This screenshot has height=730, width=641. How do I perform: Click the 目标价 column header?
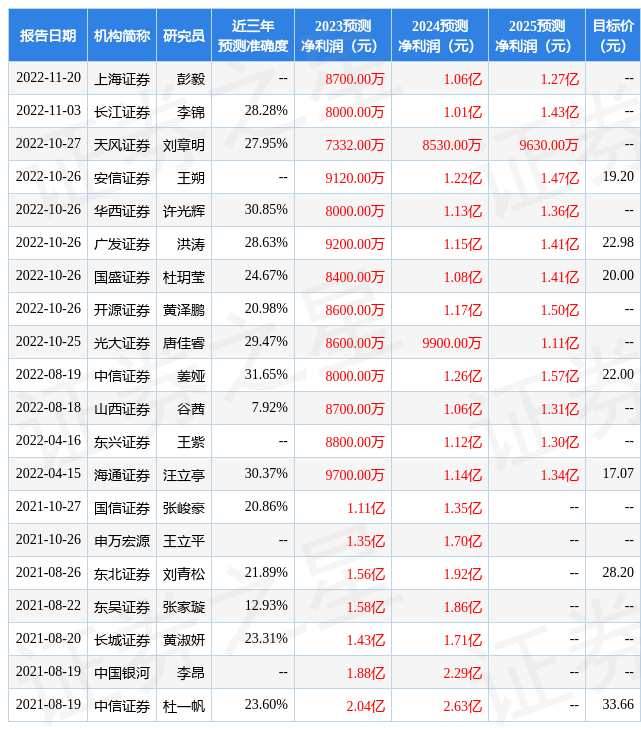click(x=613, y=36)
